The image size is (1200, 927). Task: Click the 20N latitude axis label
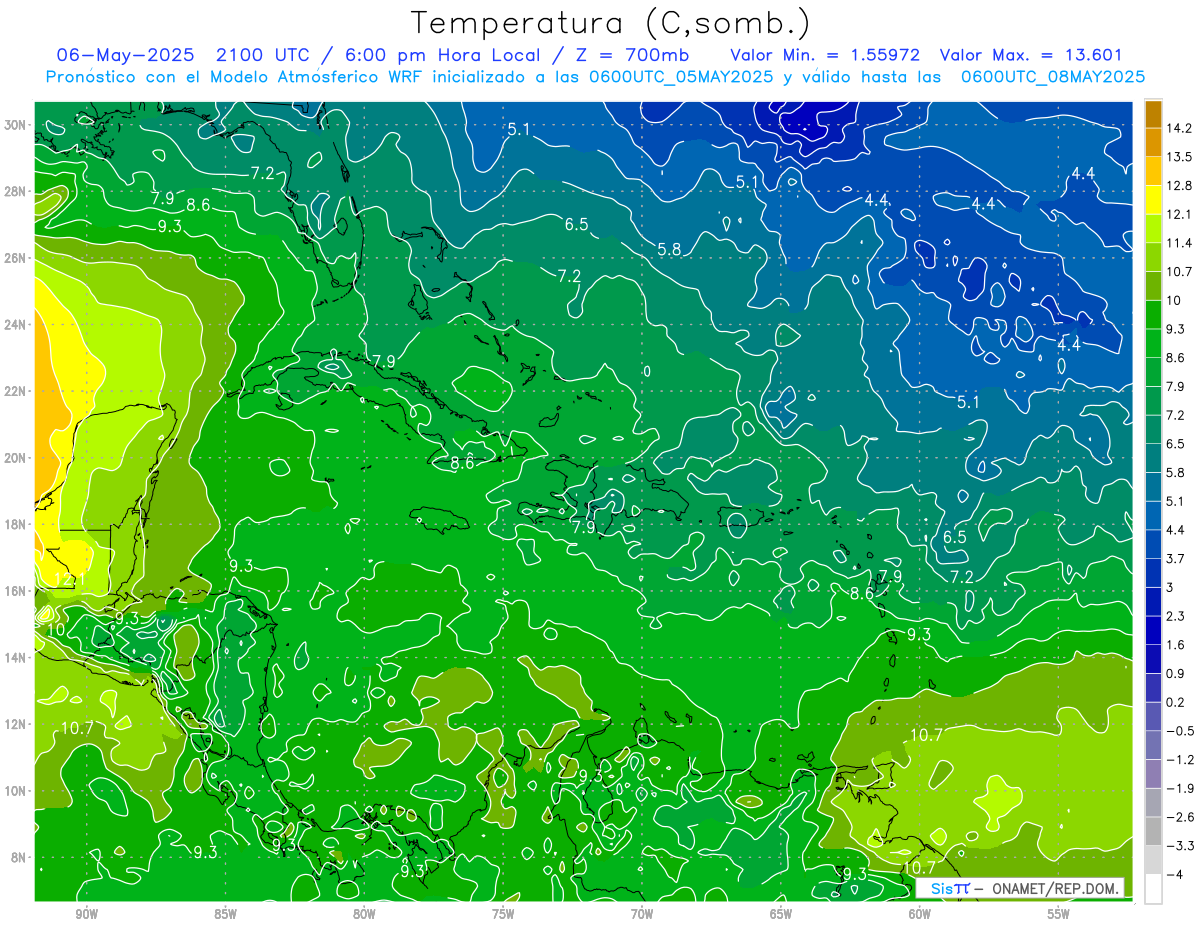(16, 458)
